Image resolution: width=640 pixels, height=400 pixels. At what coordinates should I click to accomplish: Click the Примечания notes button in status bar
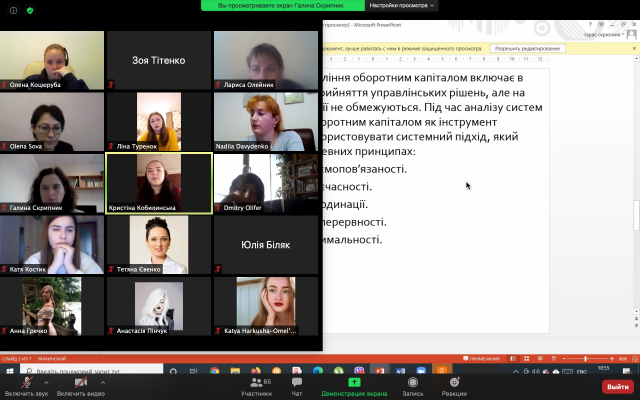[481, 359]
